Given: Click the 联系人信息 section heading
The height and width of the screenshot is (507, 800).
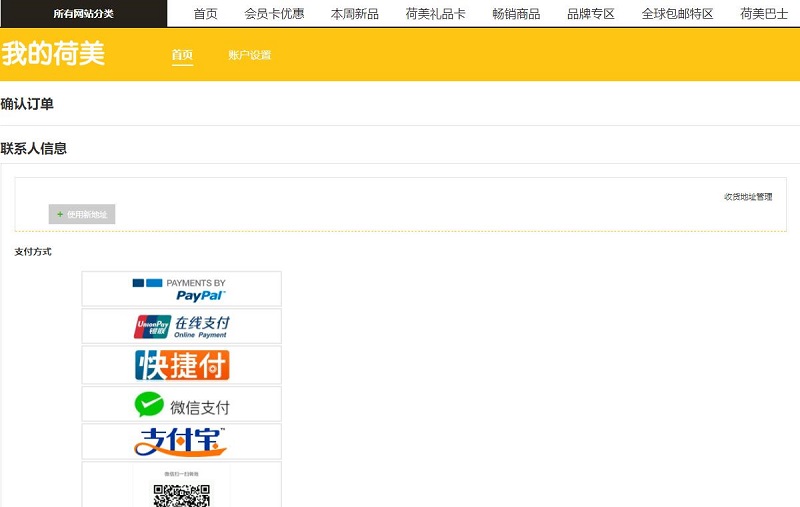Looking at the screenshot, I should 34,148.
